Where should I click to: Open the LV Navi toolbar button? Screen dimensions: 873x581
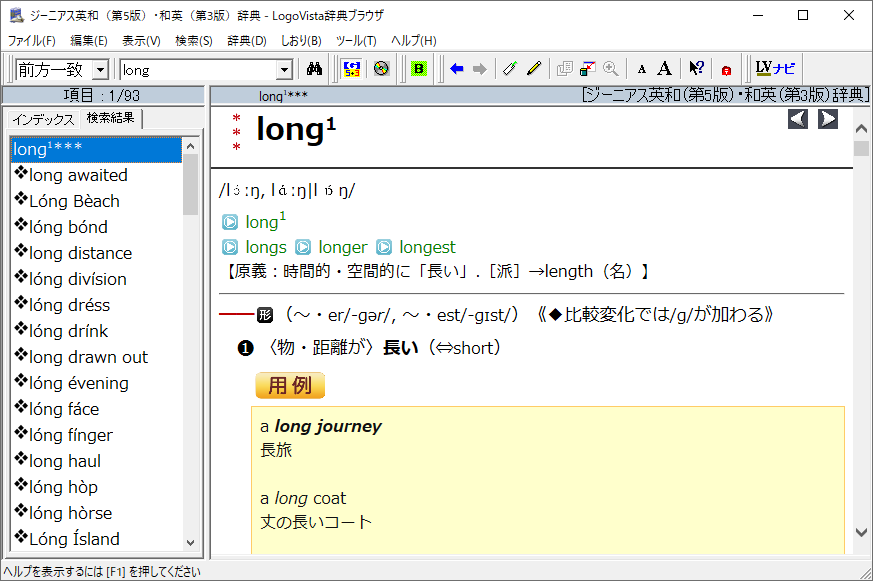tap(775, 69)
